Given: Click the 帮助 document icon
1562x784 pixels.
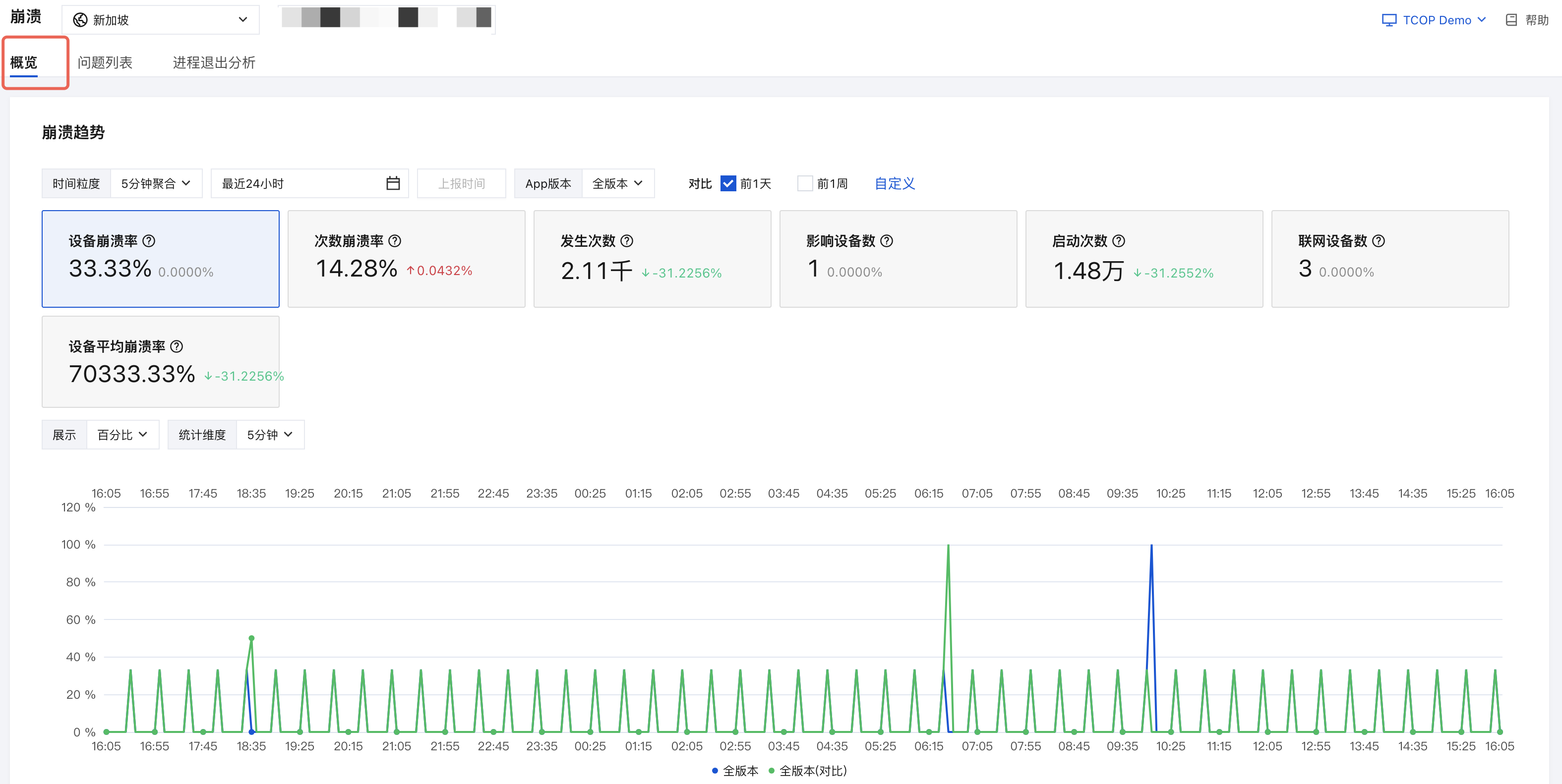Looking at the screenshot, I should pyautogui.click(x=1511, y=20).
